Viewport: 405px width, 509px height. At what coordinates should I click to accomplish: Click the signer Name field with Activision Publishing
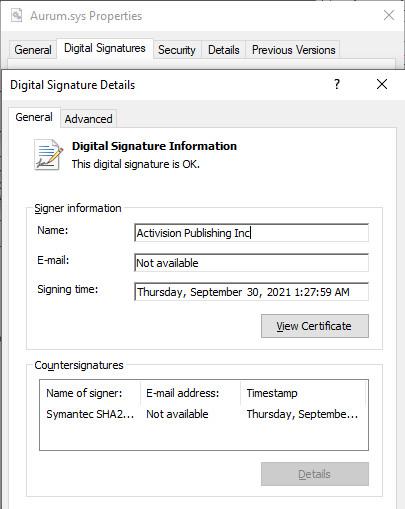[x=252, y=233]
